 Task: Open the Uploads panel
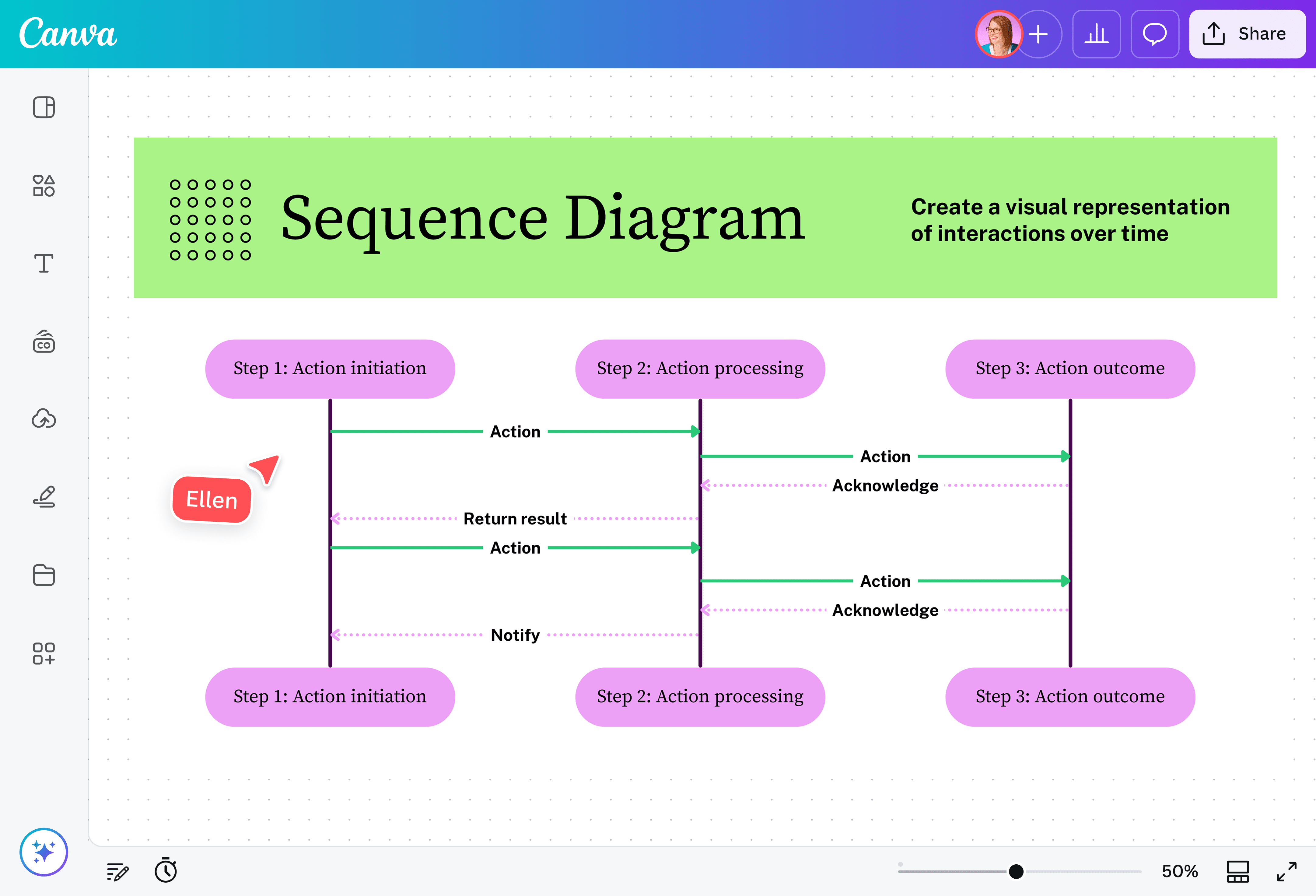point(44,419)
